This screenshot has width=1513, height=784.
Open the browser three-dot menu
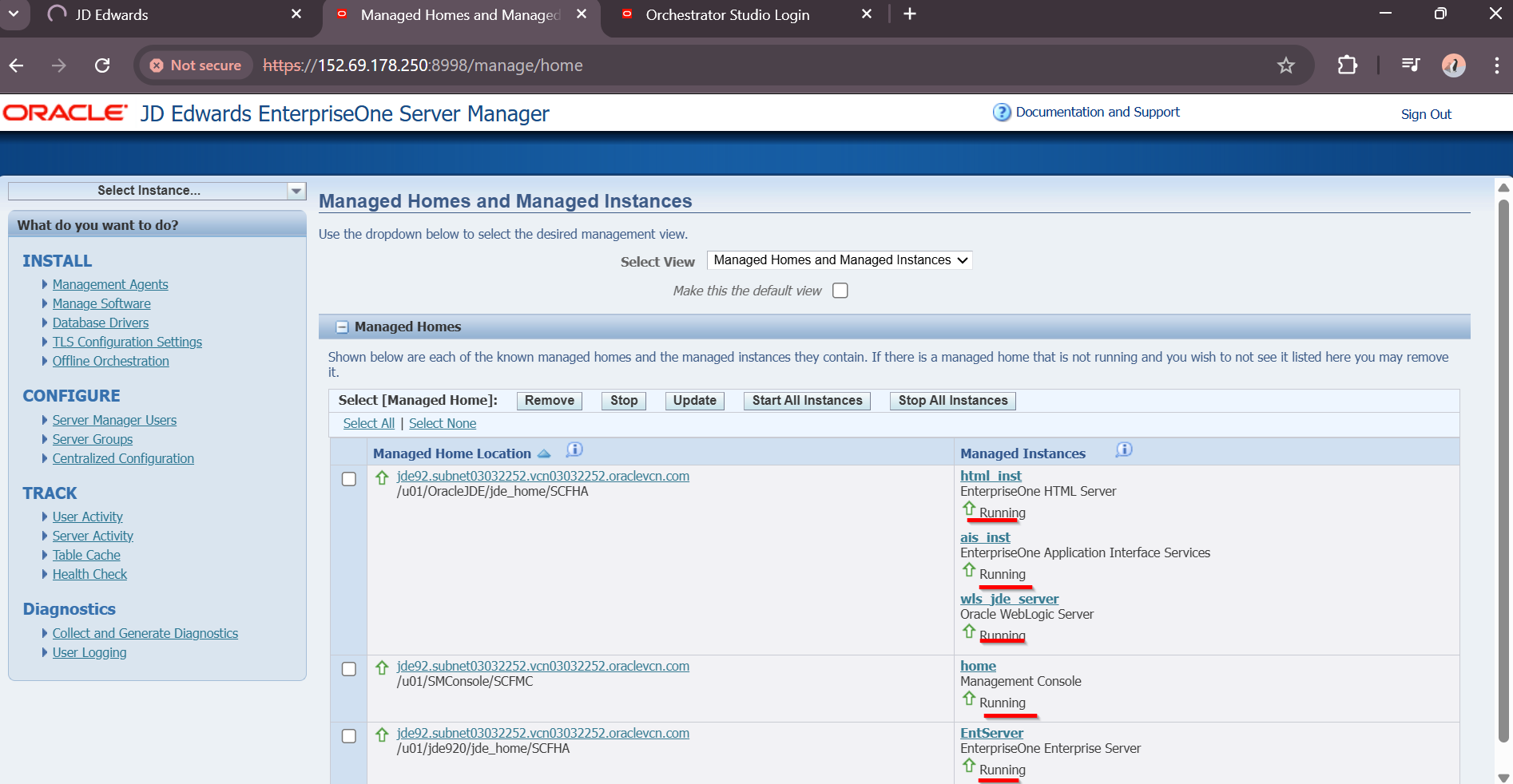coord(1496,65)
